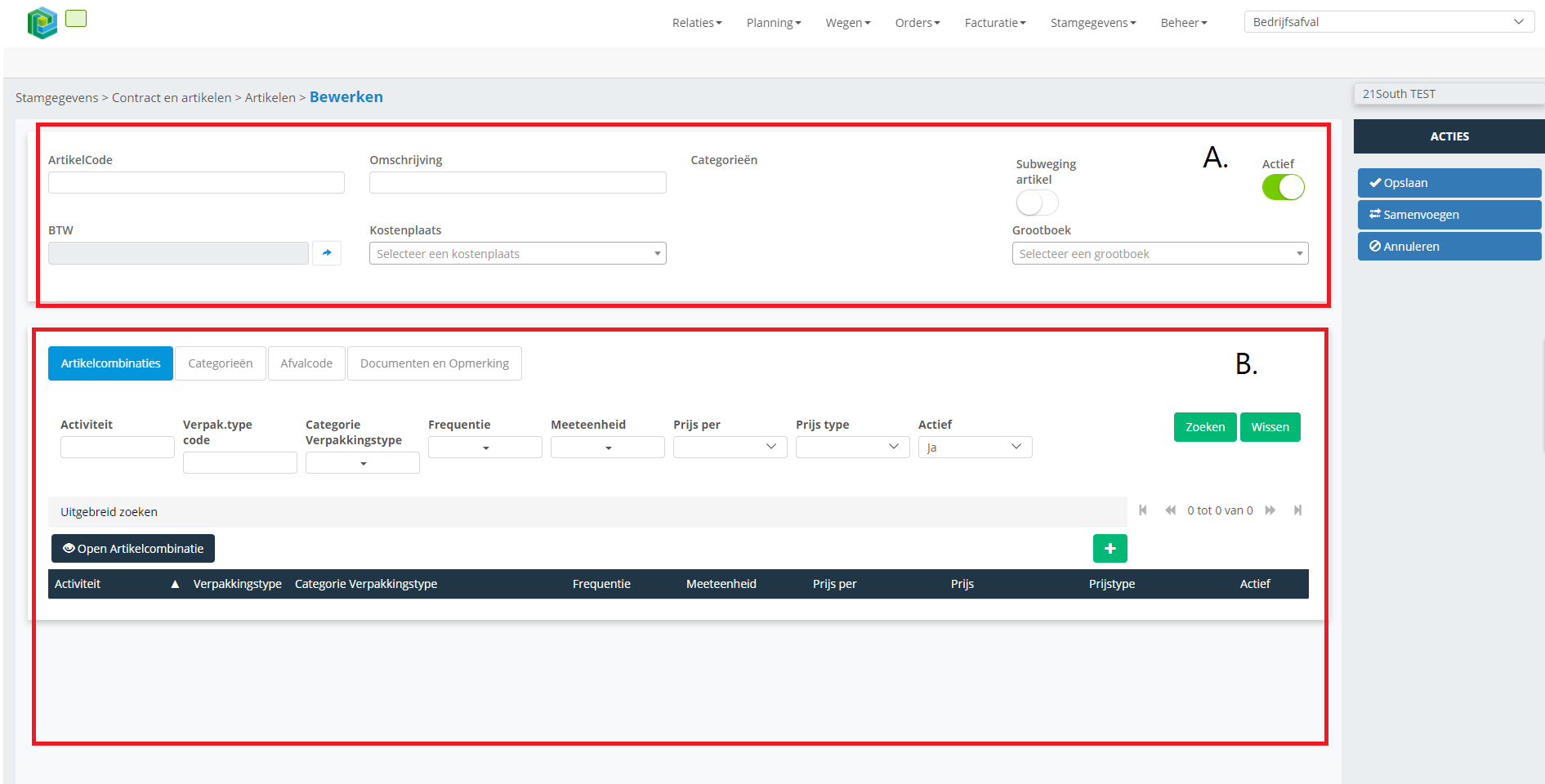Open the Prijs type filter dropdown
Screen dimensions: 1545x784
pyautogui.click(x=852, y=448)
